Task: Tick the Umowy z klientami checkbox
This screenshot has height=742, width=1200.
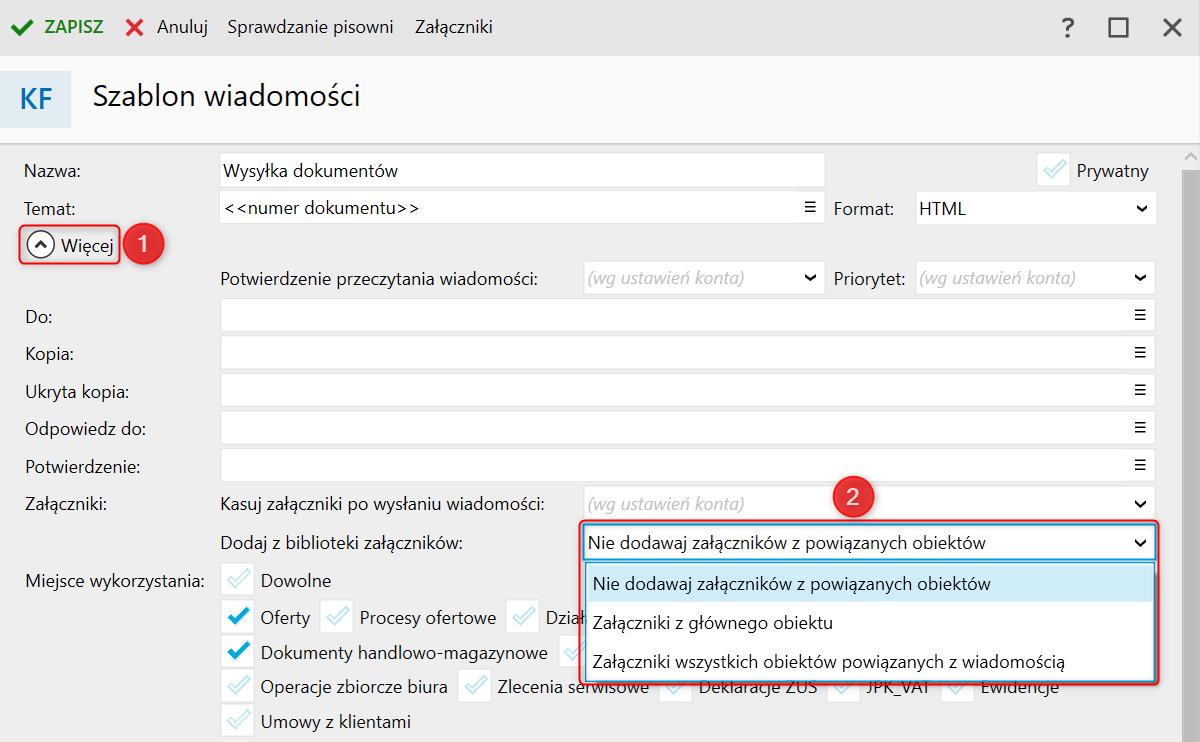Action: pyautogui.click(x=238, y=721)
